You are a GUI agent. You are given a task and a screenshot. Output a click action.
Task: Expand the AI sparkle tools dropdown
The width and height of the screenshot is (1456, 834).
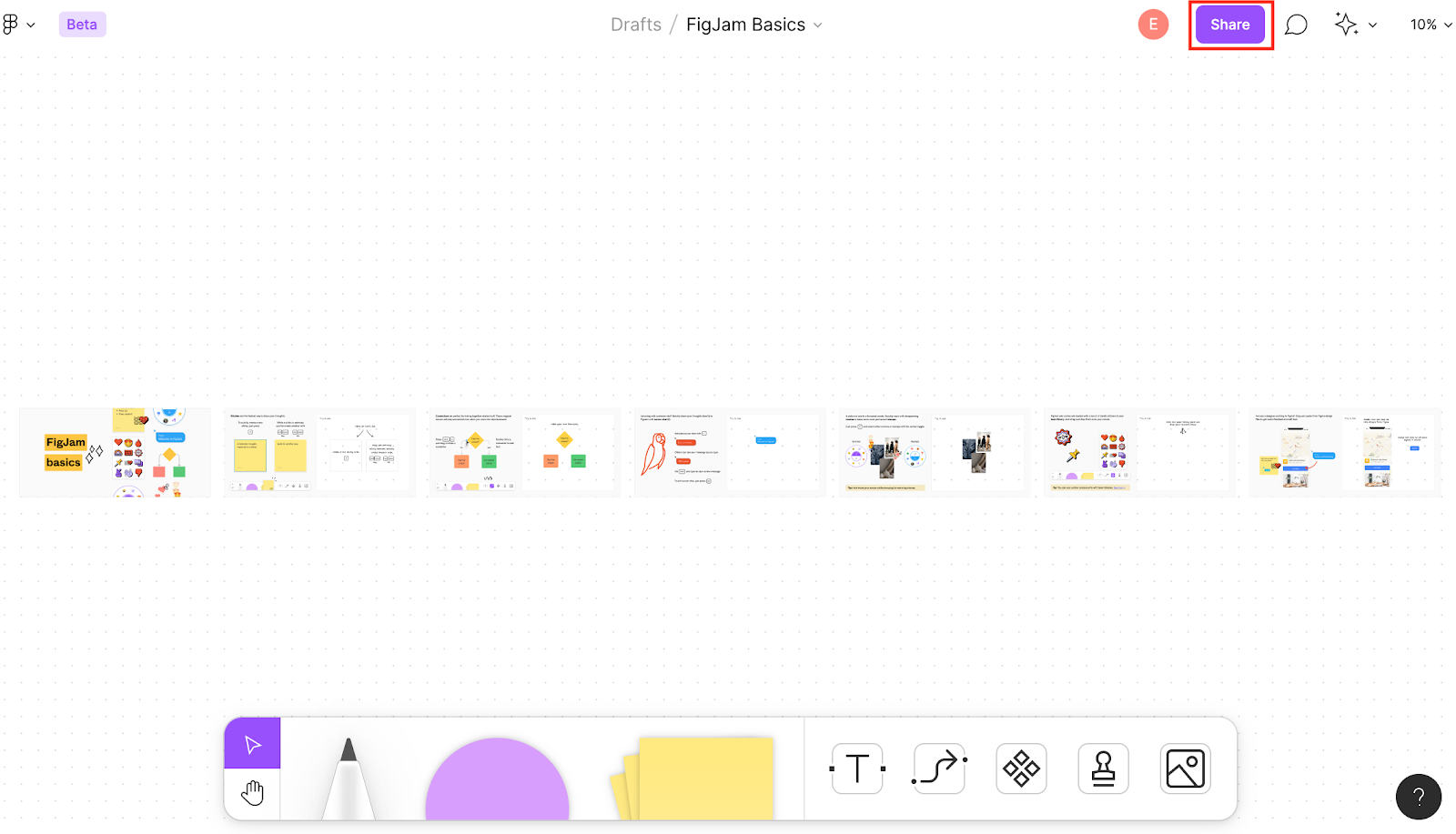1355,25
